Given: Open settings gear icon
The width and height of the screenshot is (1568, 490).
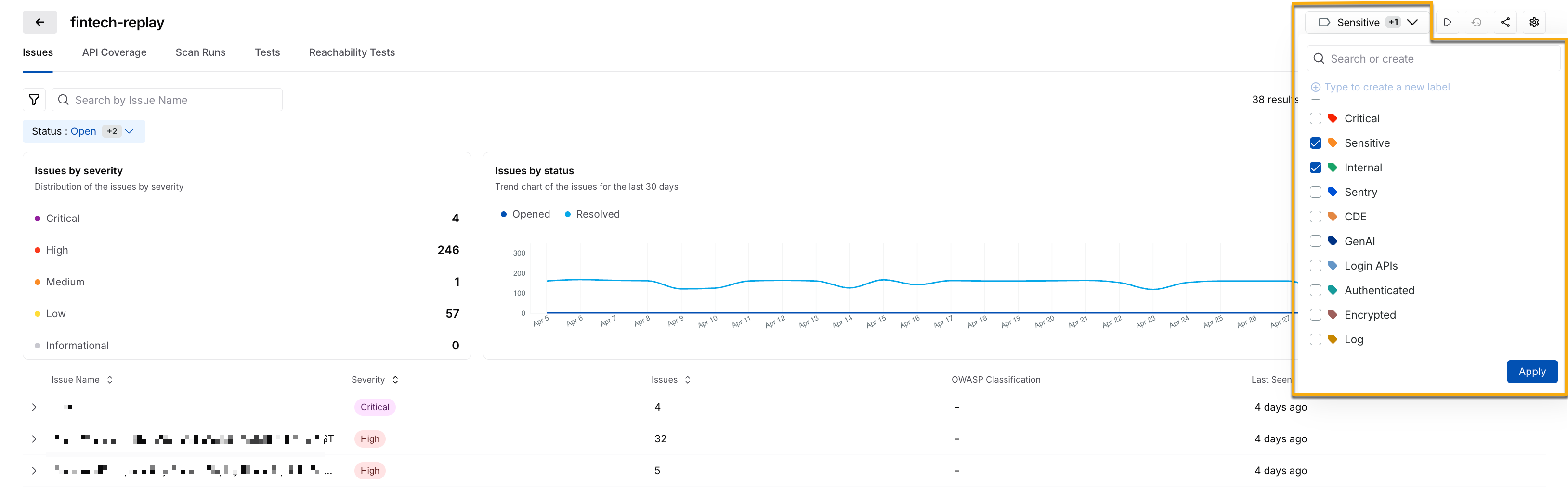Looking at the screenshot, I should (1534, 23).
